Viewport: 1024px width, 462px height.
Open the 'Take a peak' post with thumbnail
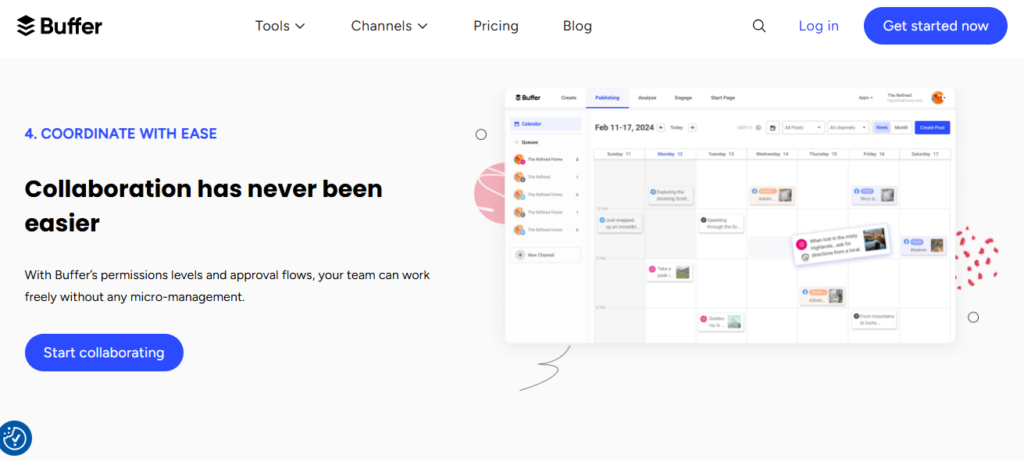pyautogui.click(x=669, y=272)
